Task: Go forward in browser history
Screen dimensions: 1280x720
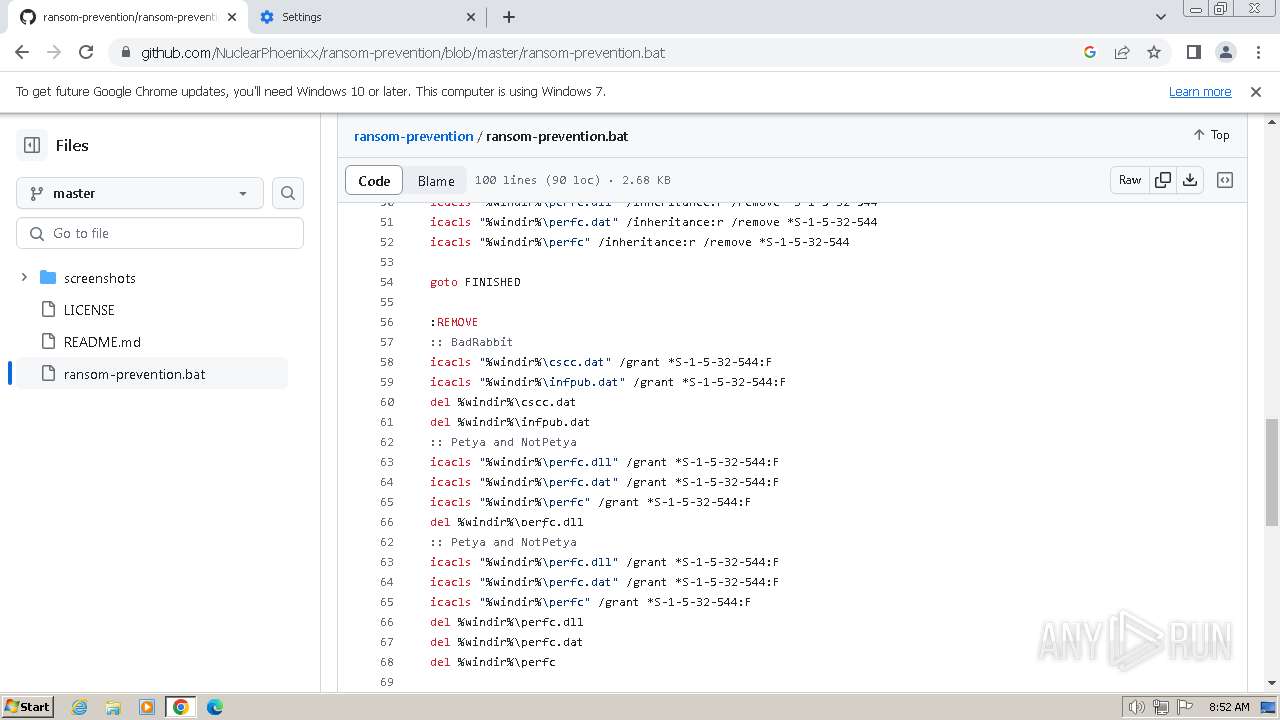Action: (54, 52)
